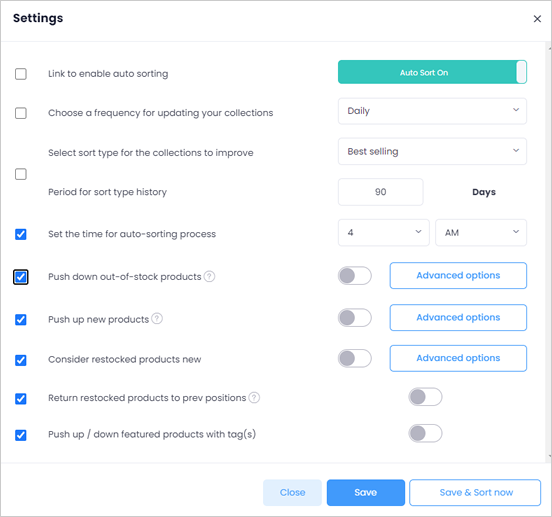Open Advanced options for out-of-stock products
Image resolution: width=552 pixels, height=517 pixels.
[458, 276]
